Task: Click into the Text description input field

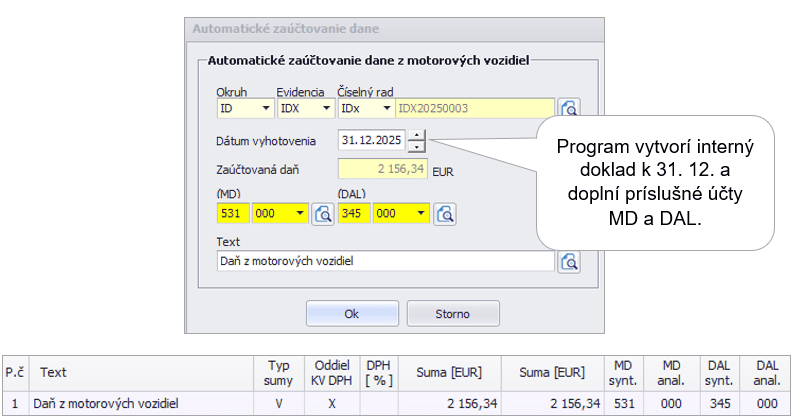Action: pyautogui.click(x=385, y=262)
